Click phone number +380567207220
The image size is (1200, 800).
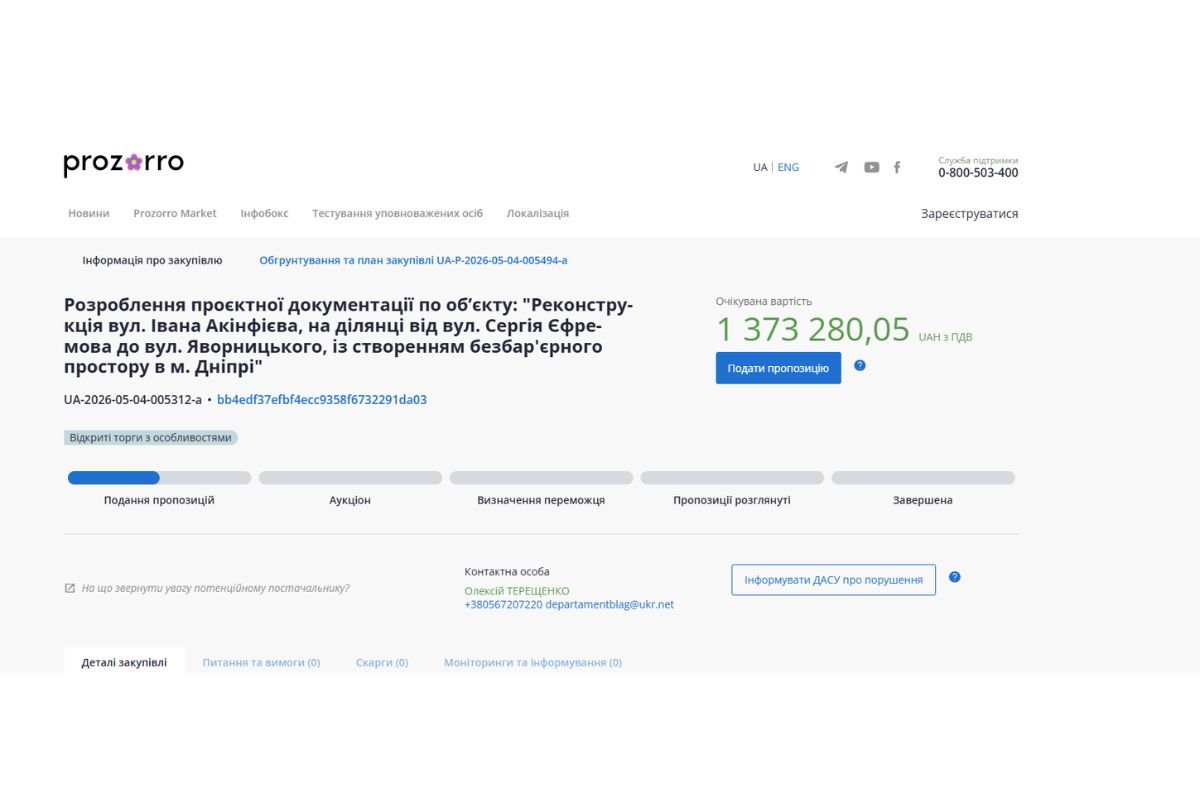[x=503, y=604]
